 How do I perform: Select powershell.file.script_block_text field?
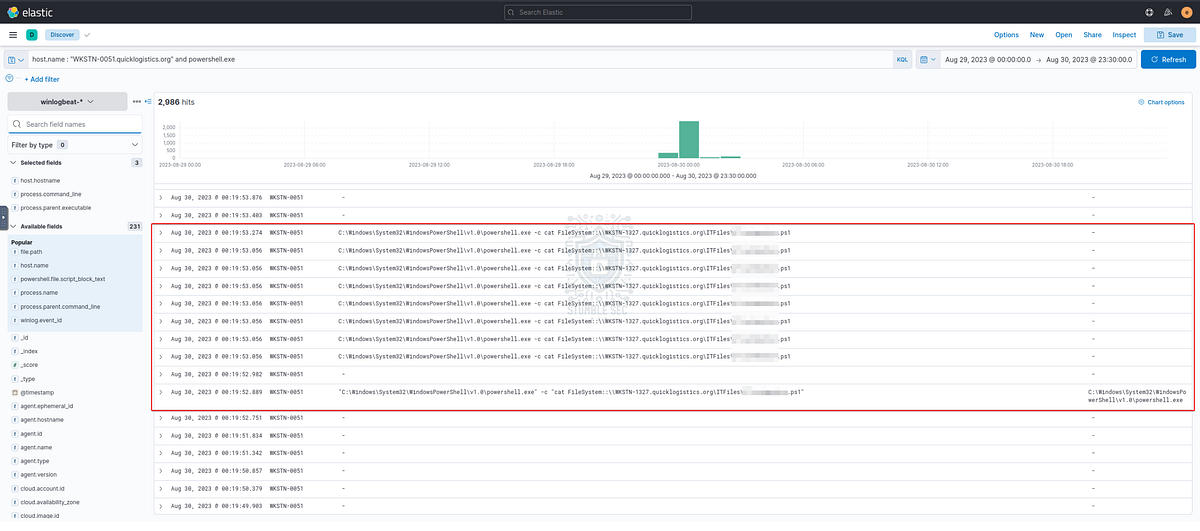click(x=63, y=279)
